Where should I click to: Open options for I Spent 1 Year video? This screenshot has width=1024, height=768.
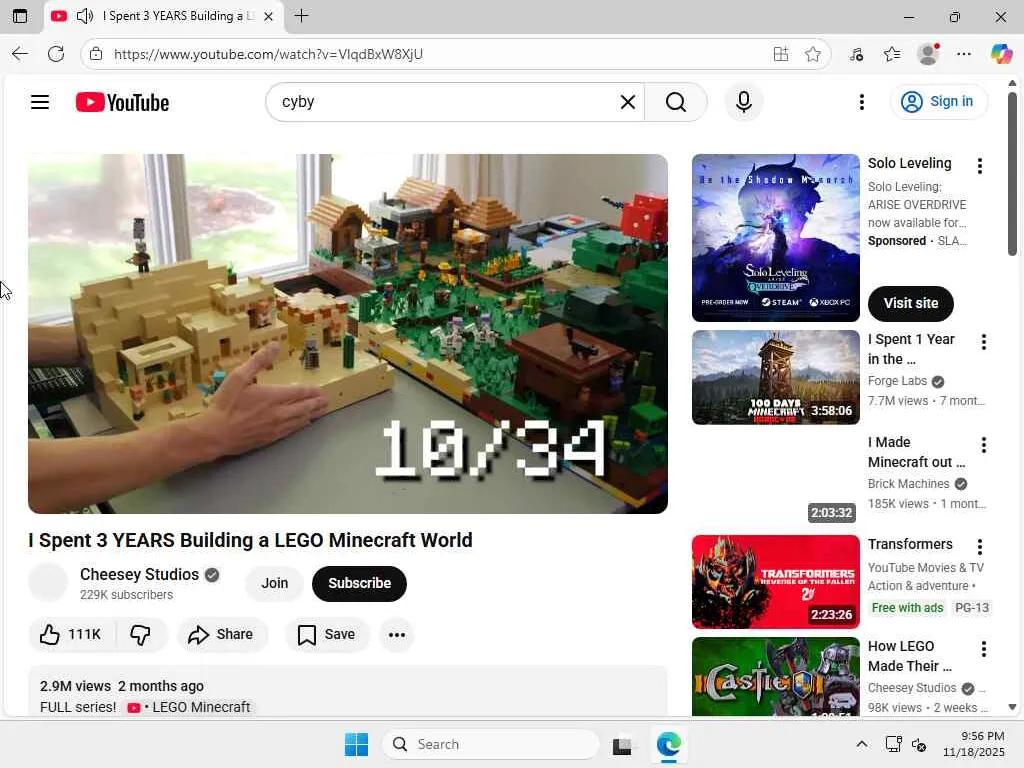tap(984, 342)
